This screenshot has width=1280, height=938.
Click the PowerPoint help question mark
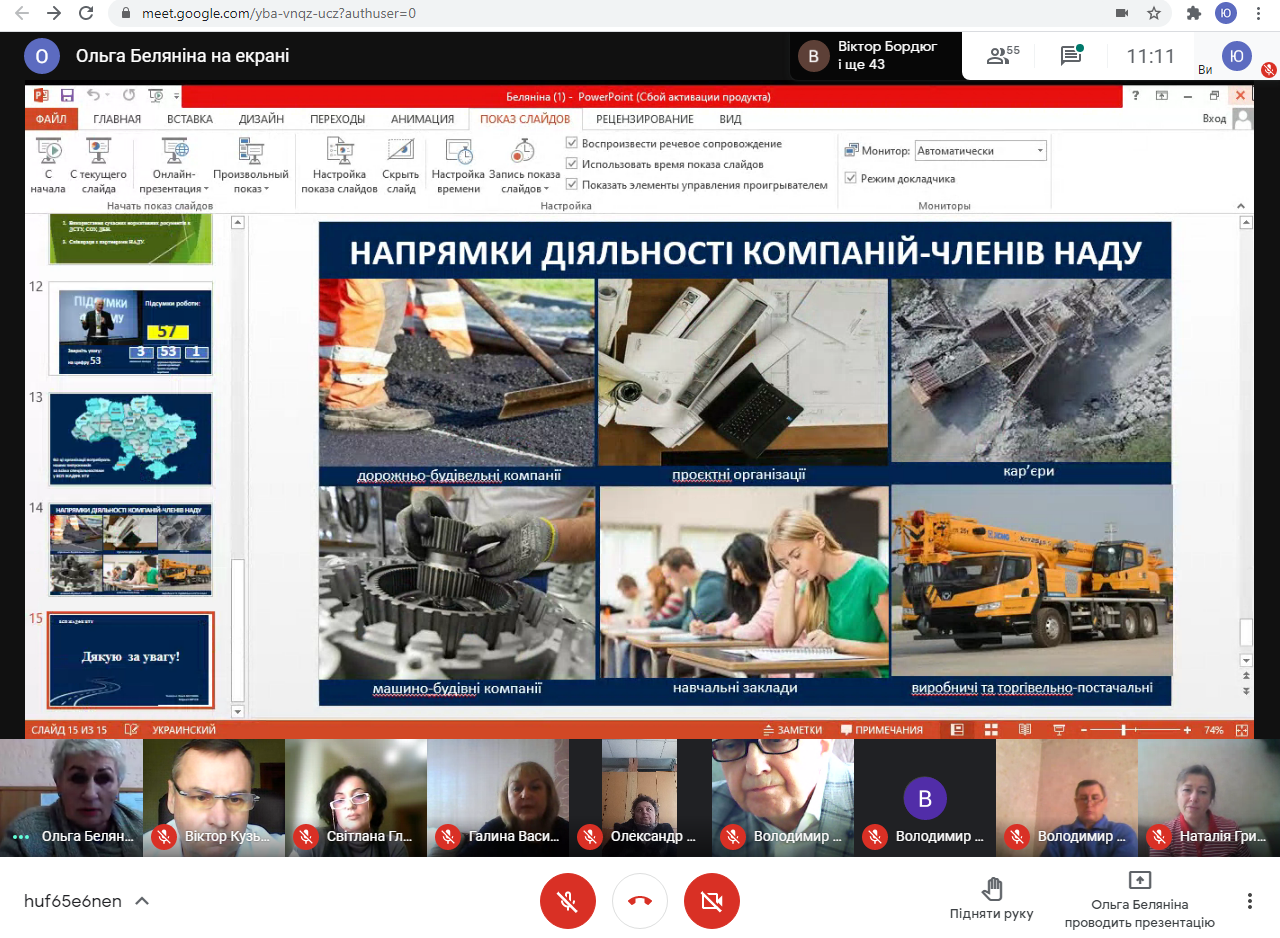(x=1135, y=96)
